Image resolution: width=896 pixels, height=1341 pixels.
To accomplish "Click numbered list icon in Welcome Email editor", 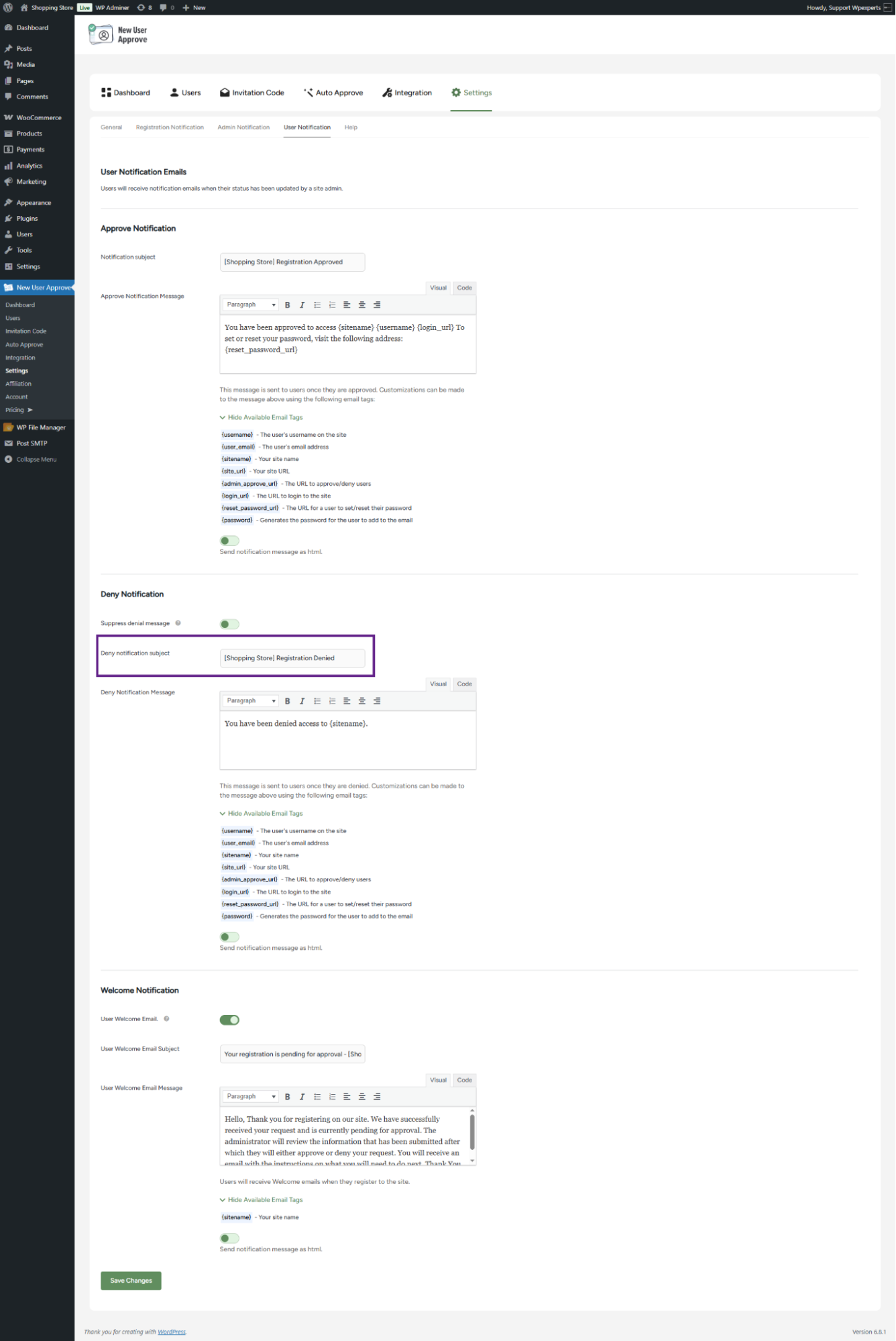I will pos(332,1097).
